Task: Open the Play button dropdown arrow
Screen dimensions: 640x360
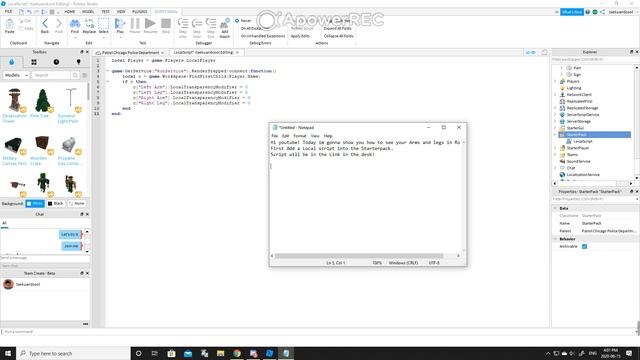Action: click(120, 38)
